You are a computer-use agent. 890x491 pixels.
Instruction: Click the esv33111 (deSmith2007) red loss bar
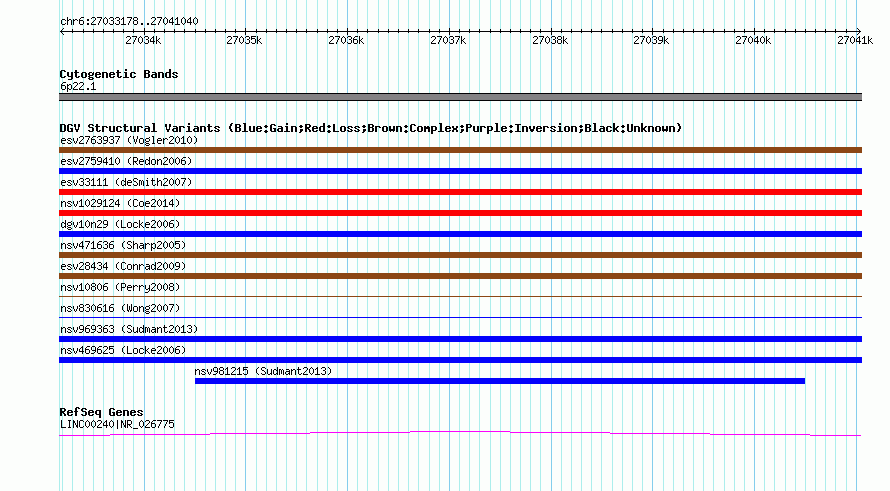[460, 192]
